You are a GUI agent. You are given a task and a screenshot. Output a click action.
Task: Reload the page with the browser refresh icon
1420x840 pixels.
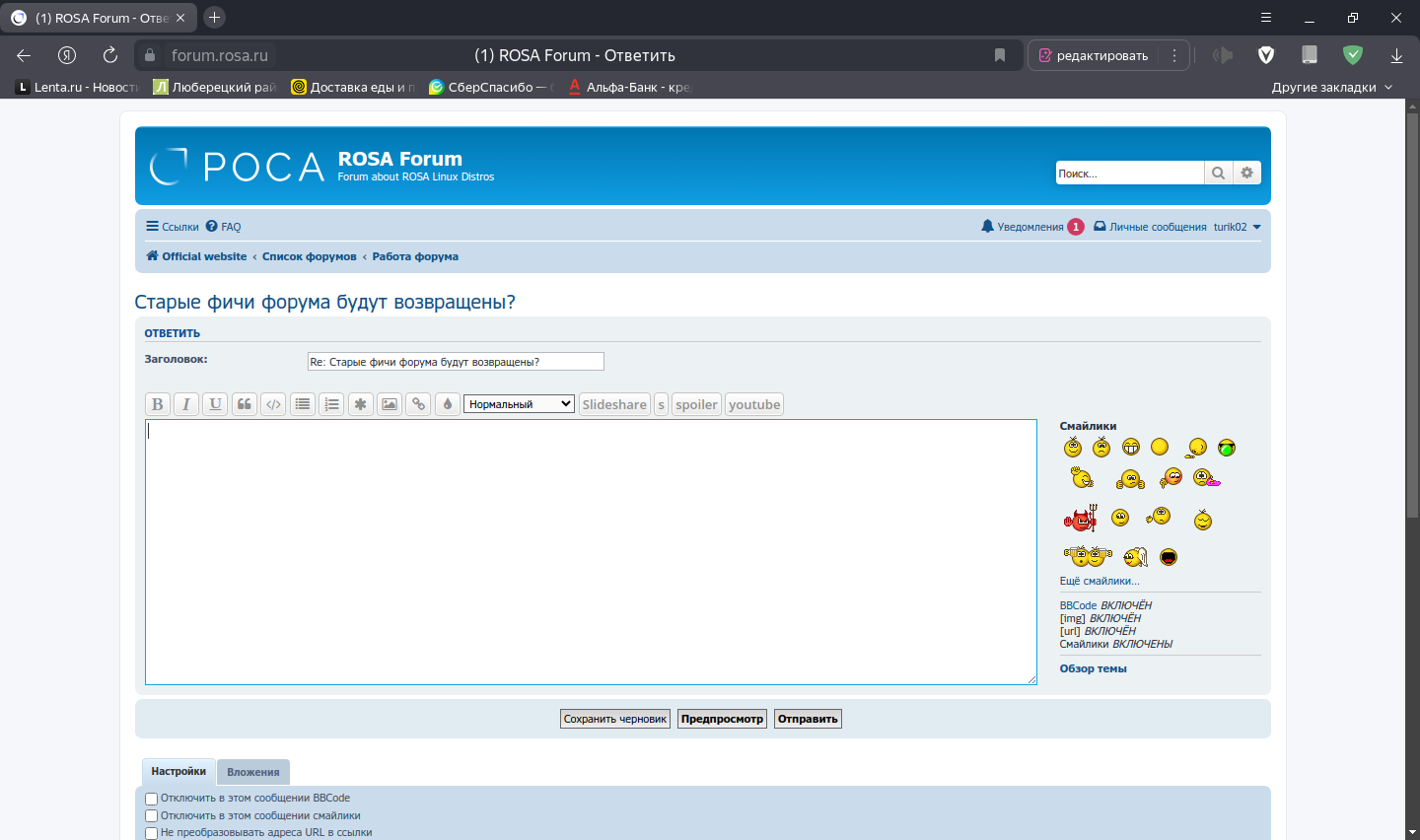(x=110, y=55)
